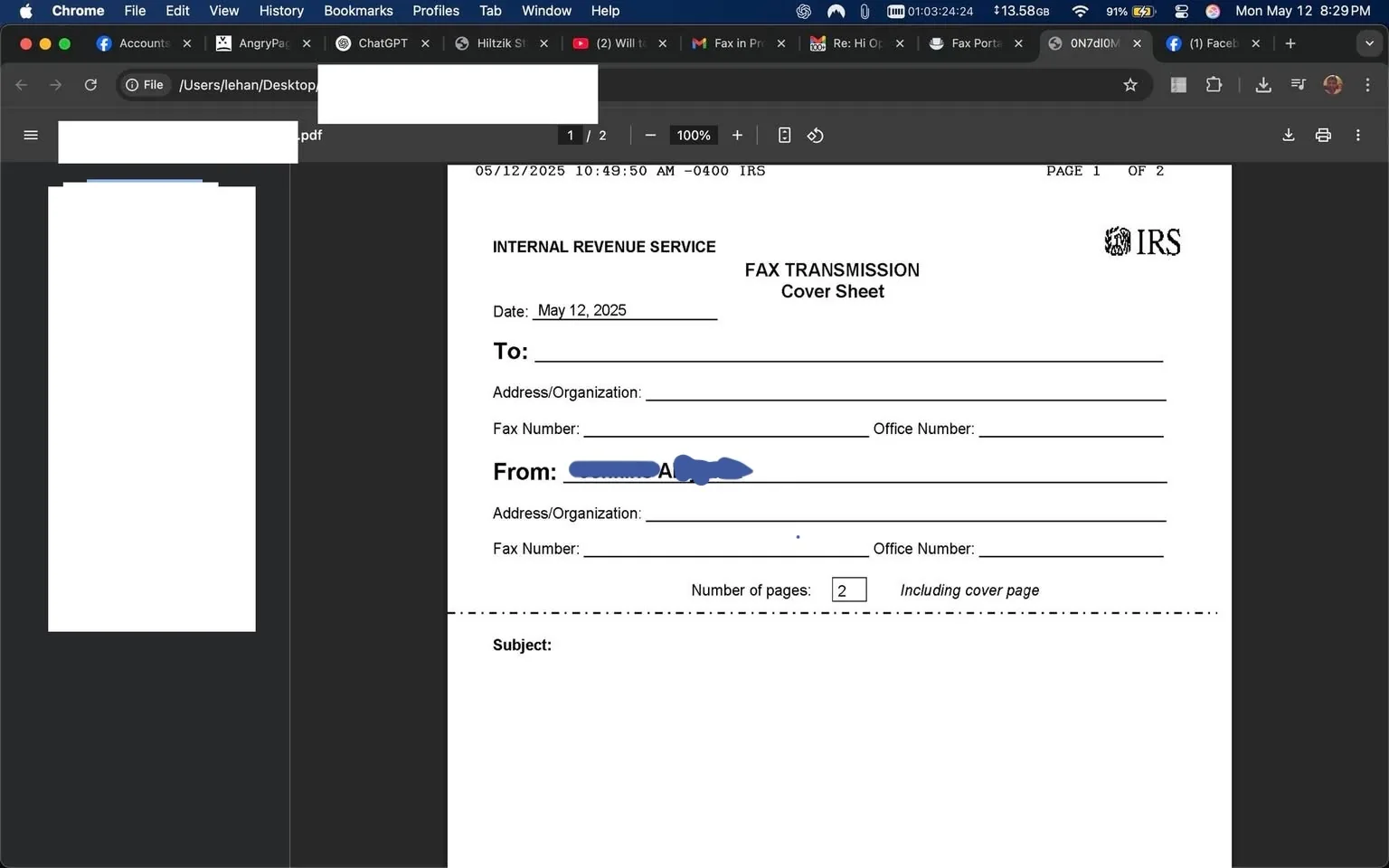Screen dimensions: 1389x868
Task: Switch to the ChatGPT browser tab
Action: [384, 42]
